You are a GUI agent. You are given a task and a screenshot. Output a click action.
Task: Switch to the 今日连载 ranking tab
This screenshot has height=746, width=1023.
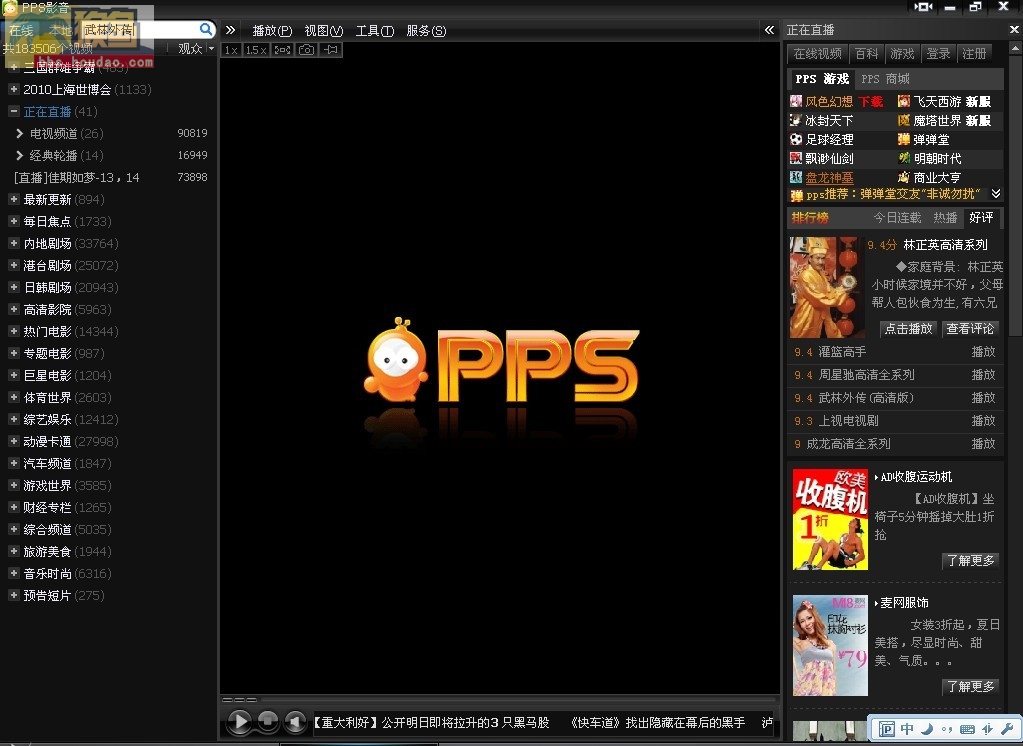(x=897, y=217)
